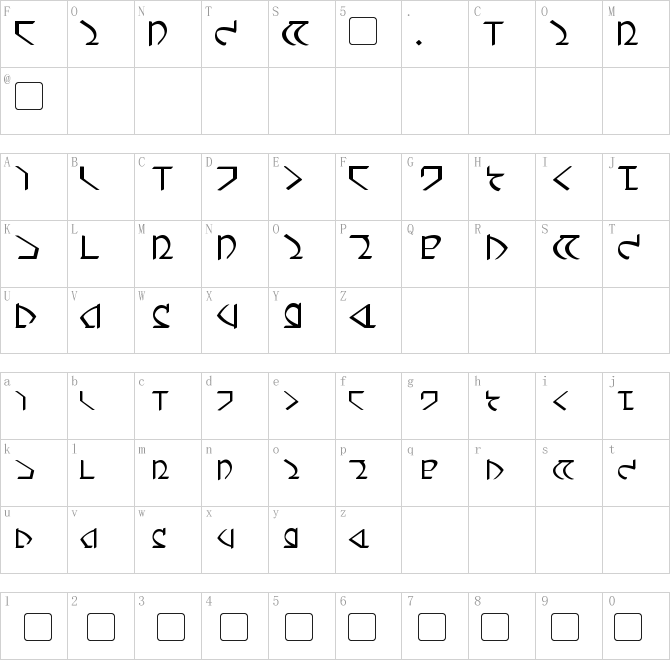670x660 pixels.
Task: Click the @ symbol placeholder cell
Action: [30, 96]
